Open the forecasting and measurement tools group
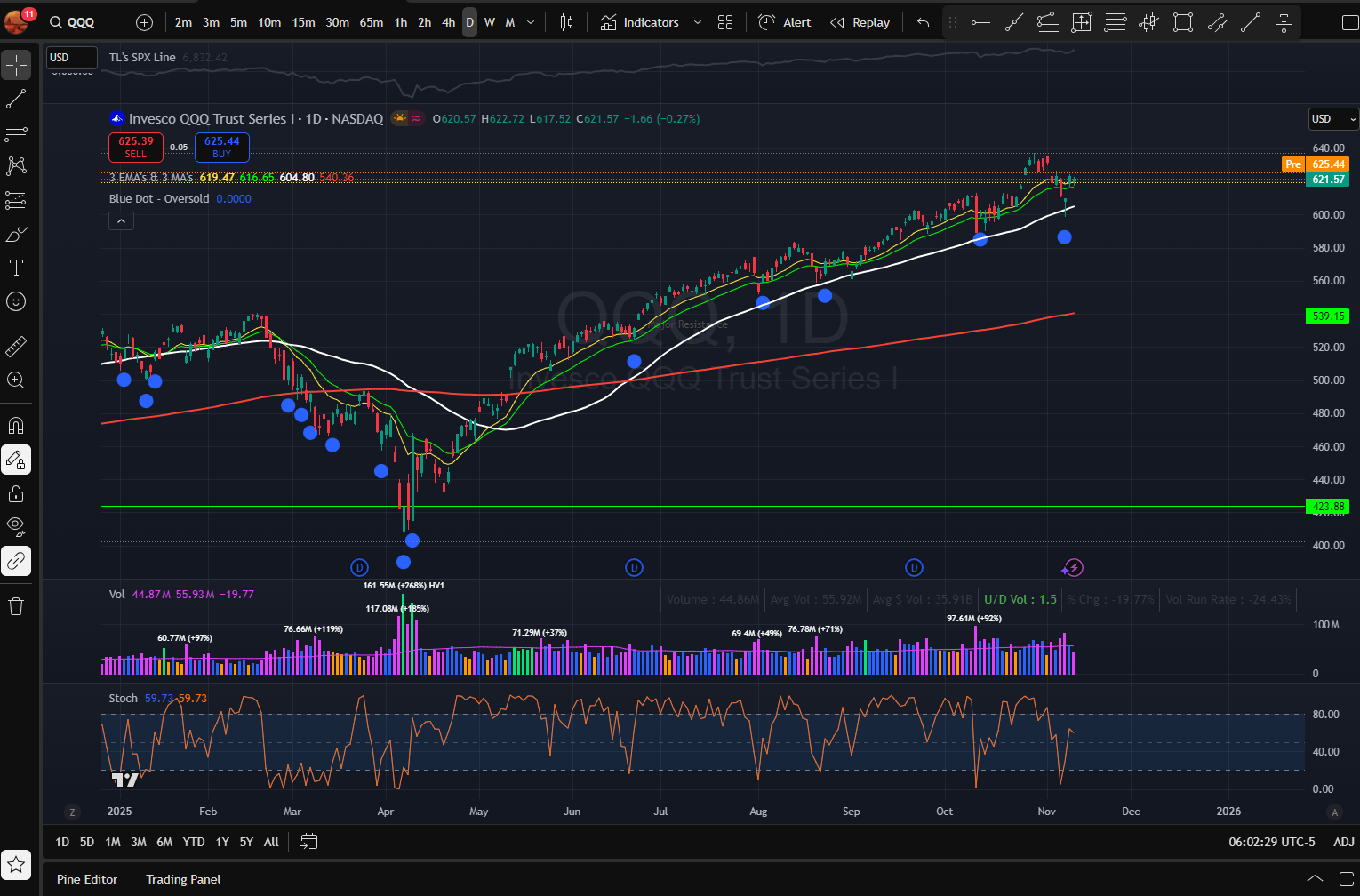The image size is (1360, 896). click(16, 200)
